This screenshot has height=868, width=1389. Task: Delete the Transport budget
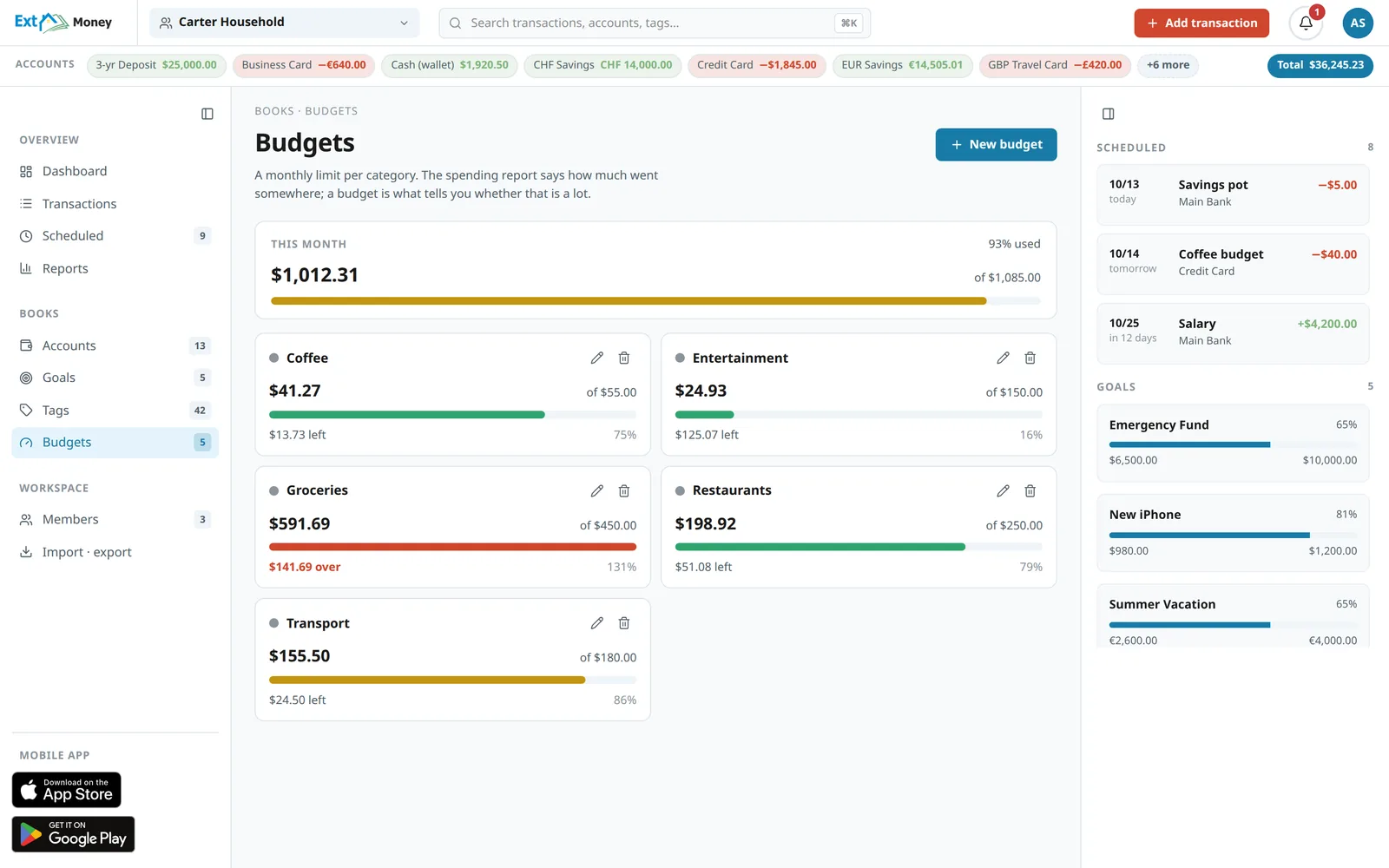tap(624, 623)
